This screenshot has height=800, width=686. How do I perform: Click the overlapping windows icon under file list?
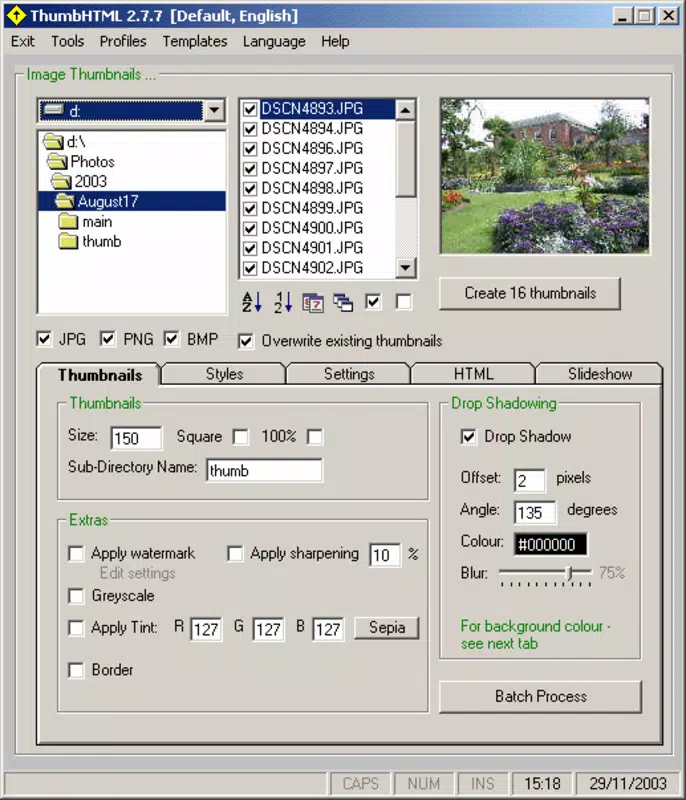343,303
